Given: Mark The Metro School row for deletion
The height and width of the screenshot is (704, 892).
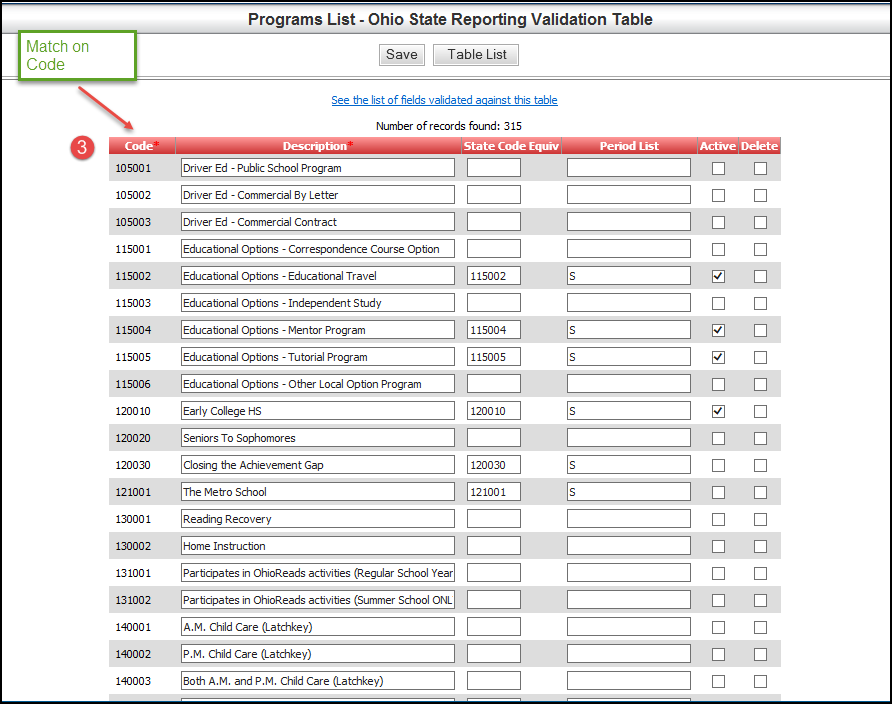Looking at the screenshot, I should coord(760,492).
